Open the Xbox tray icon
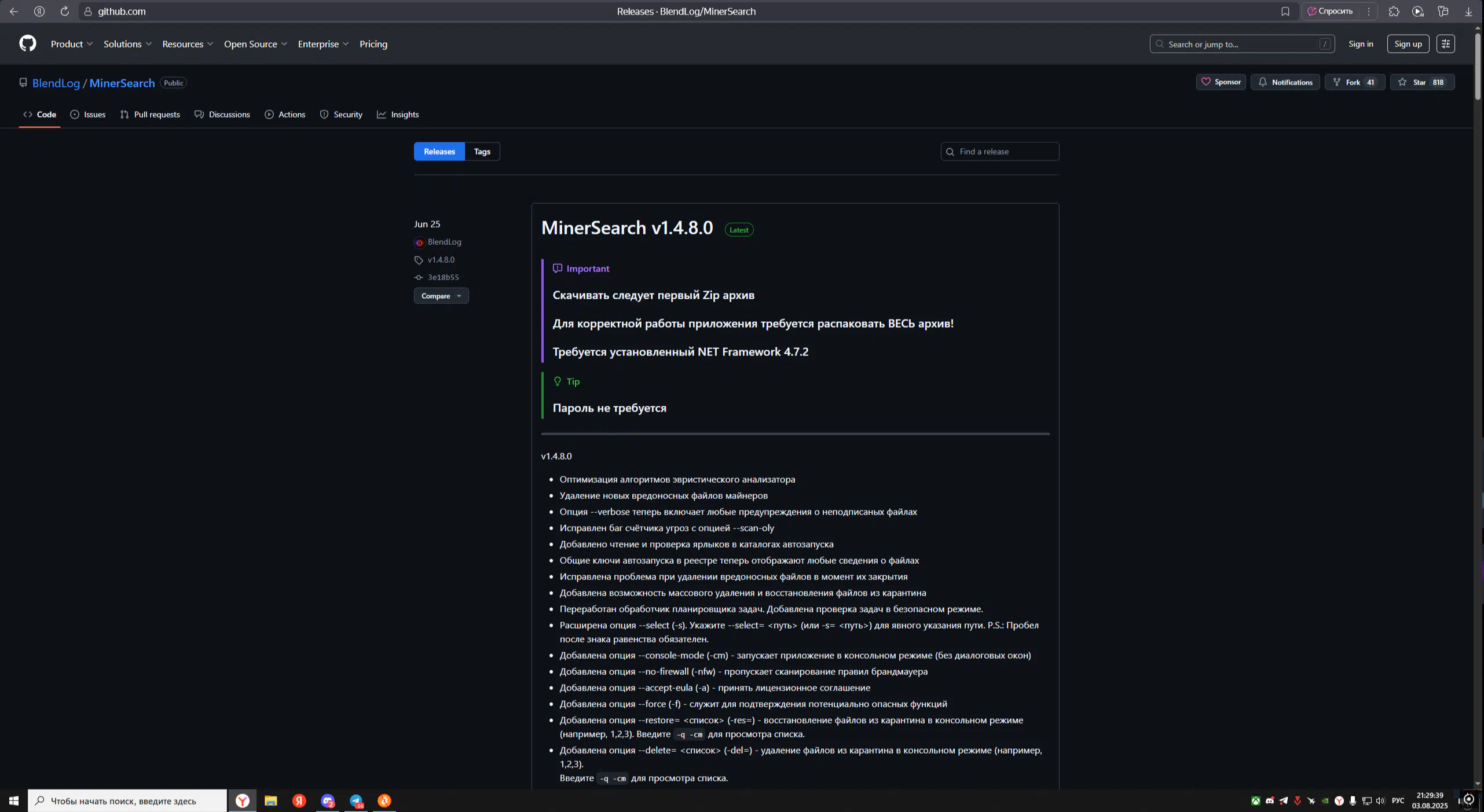The height and width of the screenshot is (812, 1484). pos(1256,801)
